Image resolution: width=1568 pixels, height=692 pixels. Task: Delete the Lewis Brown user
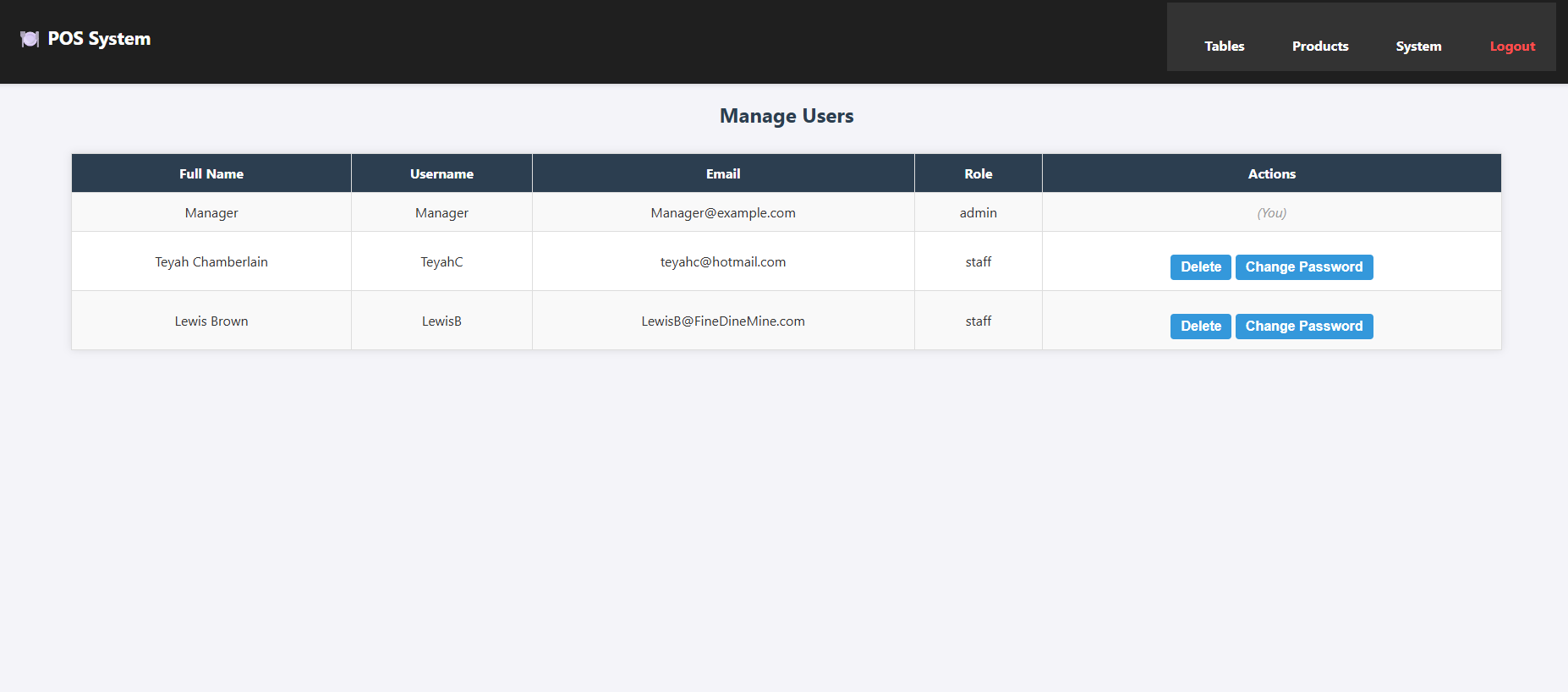(1200, 327)
